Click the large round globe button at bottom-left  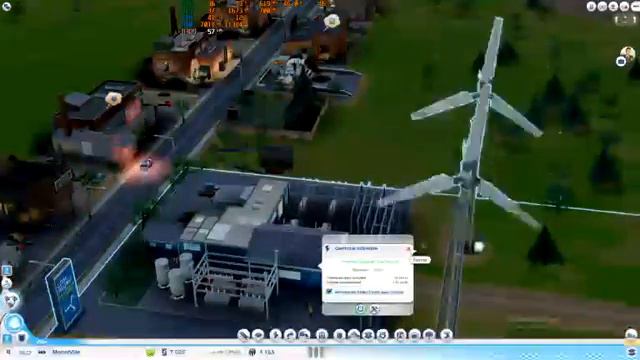point(13,323)
